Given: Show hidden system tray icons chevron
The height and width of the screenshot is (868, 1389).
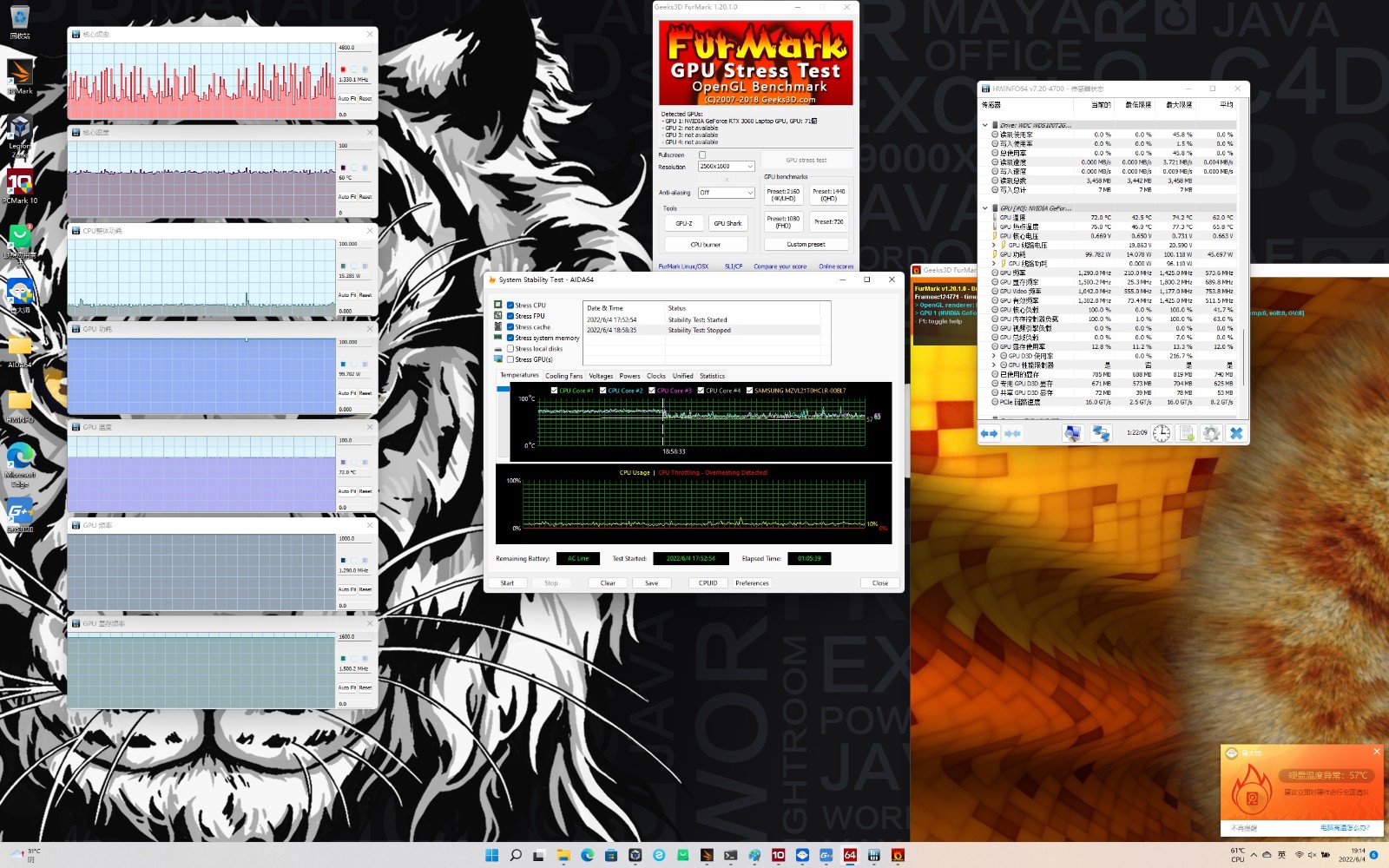Looking at the screenshot, I should pos(1253,855).
